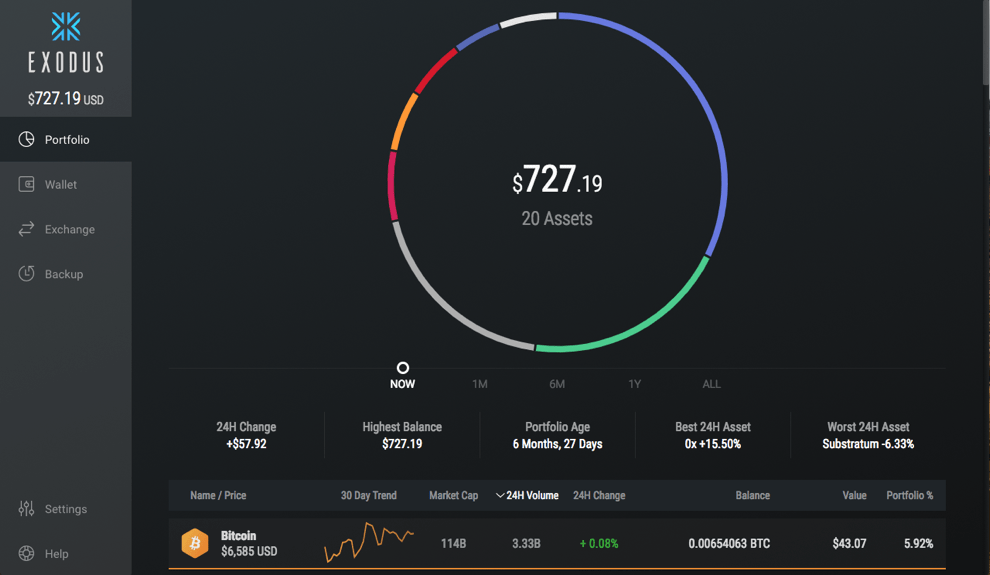990x575 pixels.
Task: Sort the table by Balance header
Action: tap(753, 495)
